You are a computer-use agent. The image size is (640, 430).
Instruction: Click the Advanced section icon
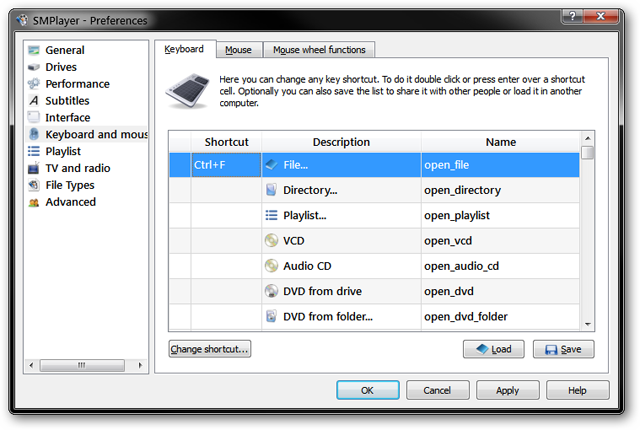(x=34, y=202)
